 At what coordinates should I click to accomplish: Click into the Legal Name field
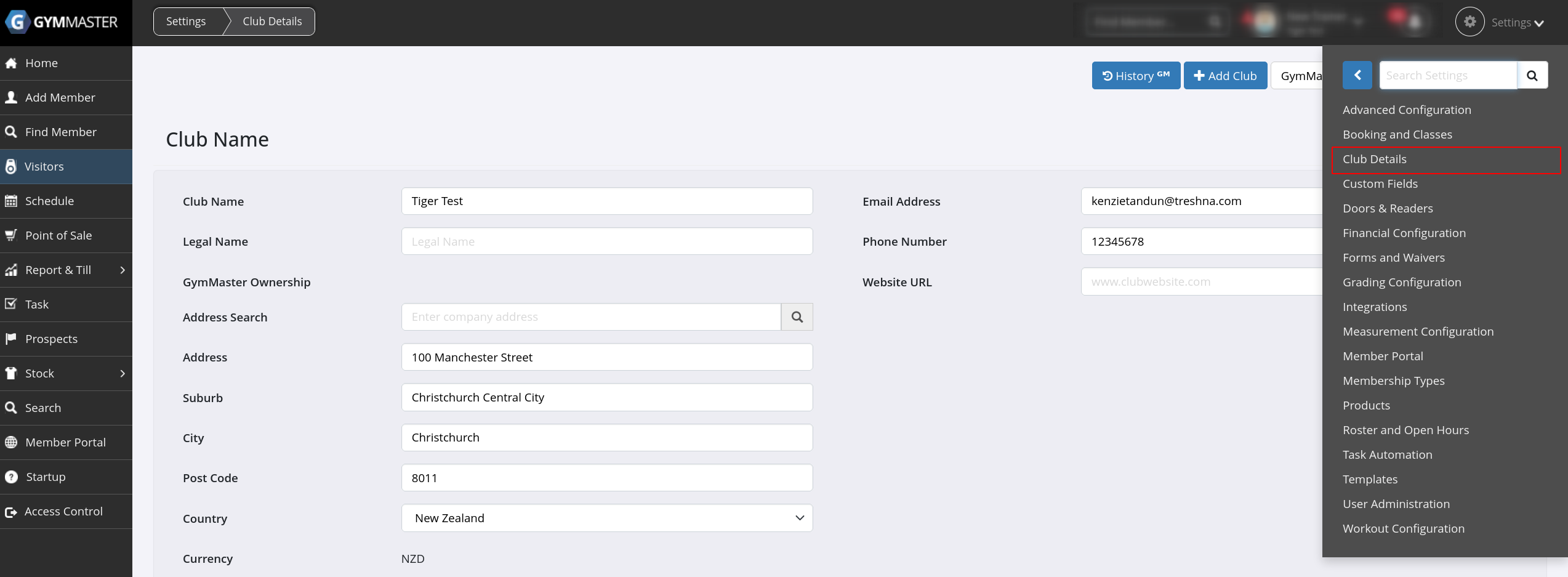(x=606, y=241)
